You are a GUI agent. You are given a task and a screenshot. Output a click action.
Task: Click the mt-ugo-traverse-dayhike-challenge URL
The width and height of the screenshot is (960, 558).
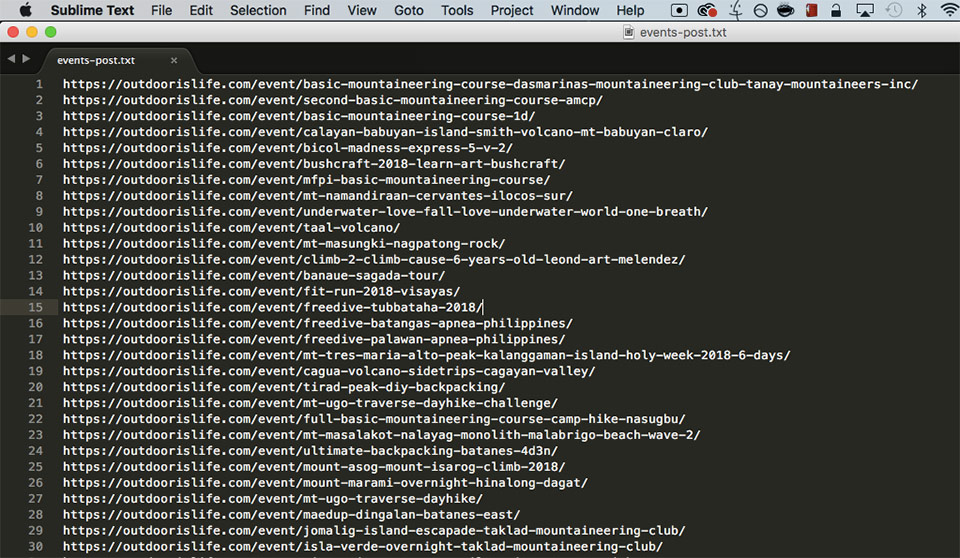(310, 402)
